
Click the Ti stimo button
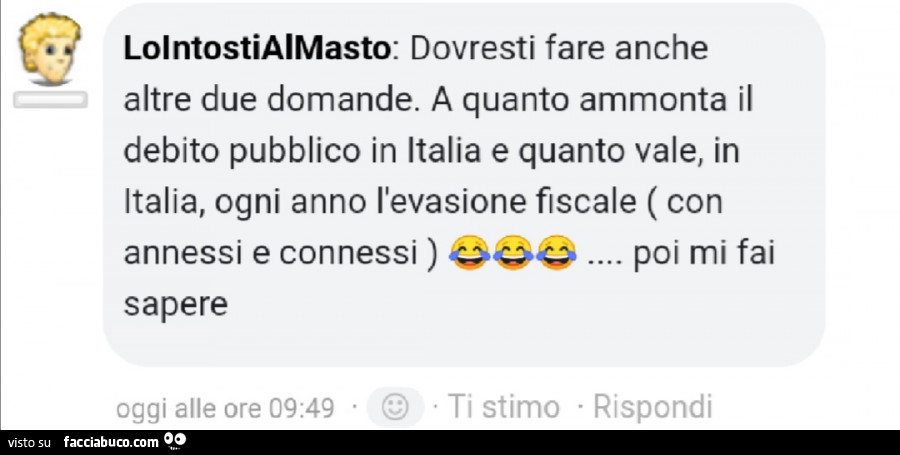(x=503, y=407)
